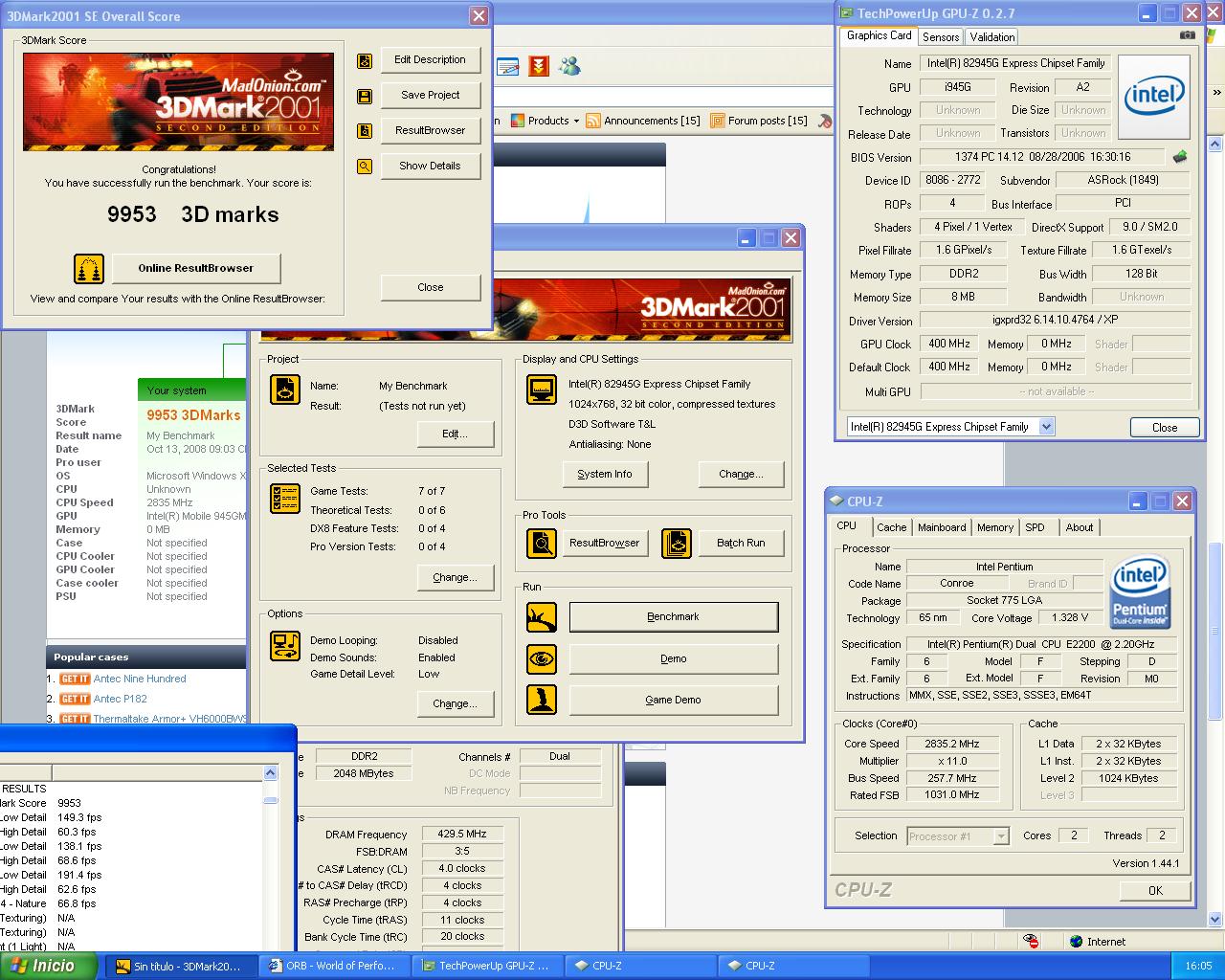Select the Graphics Card tab in GPU-Z

(x=880, y=35)
